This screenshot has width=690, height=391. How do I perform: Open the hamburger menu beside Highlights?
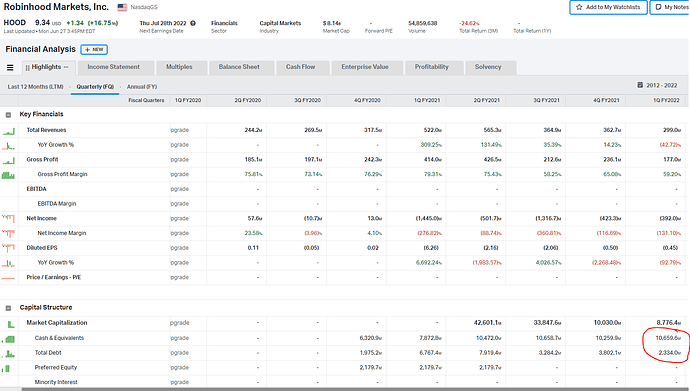(10, 67)
